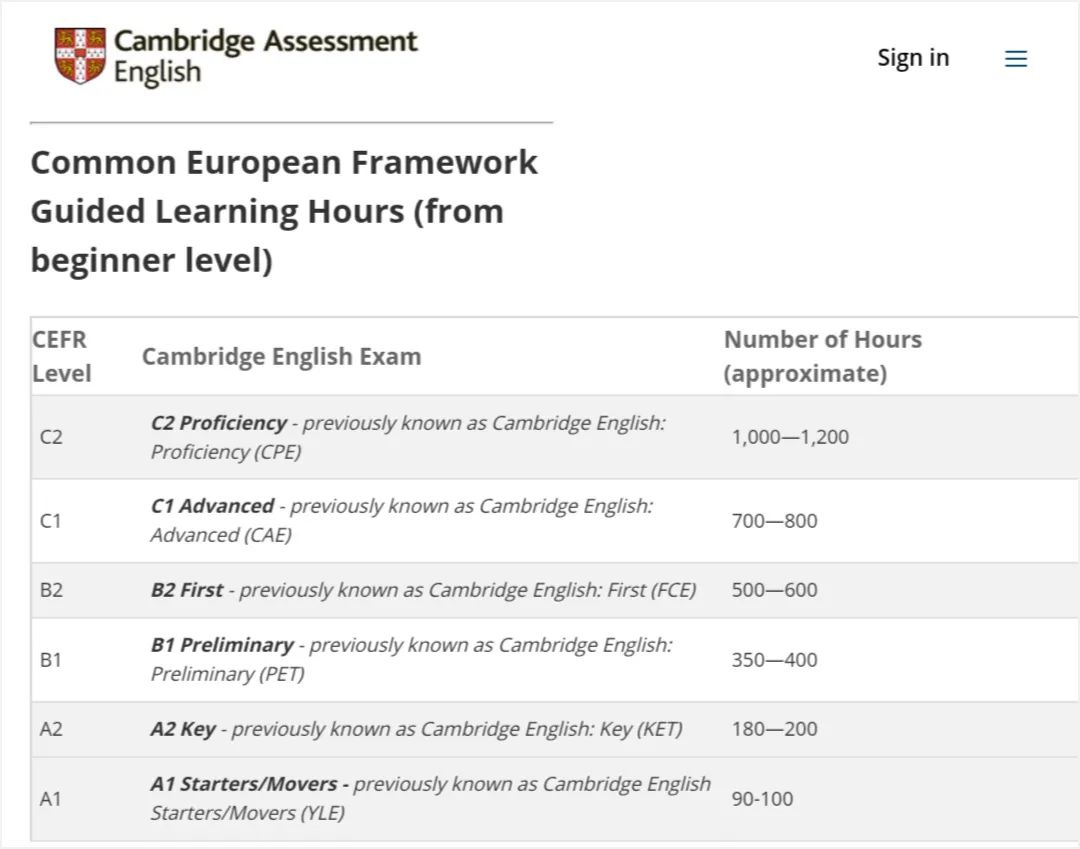This screenshot has width=1080, height=849.
Task: Select the Cambridge English Exam column header
Action: (282, 357)
